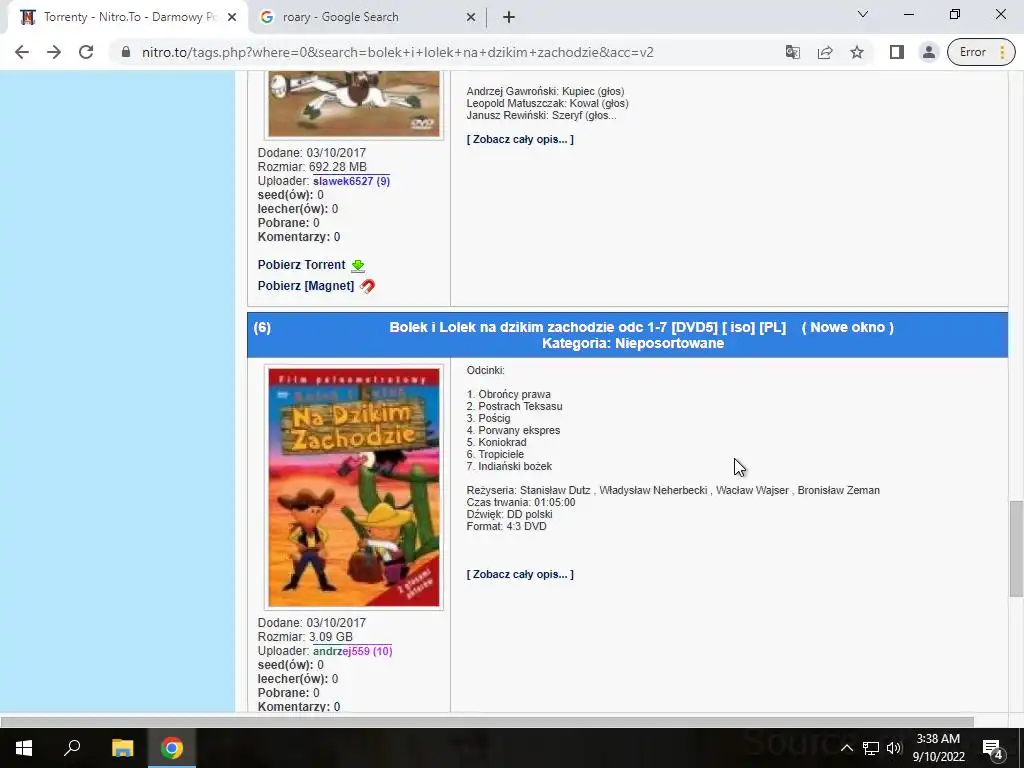Click the address bar URL
The width and height of the screenshot is (1024, 768).
pos(397,52)
